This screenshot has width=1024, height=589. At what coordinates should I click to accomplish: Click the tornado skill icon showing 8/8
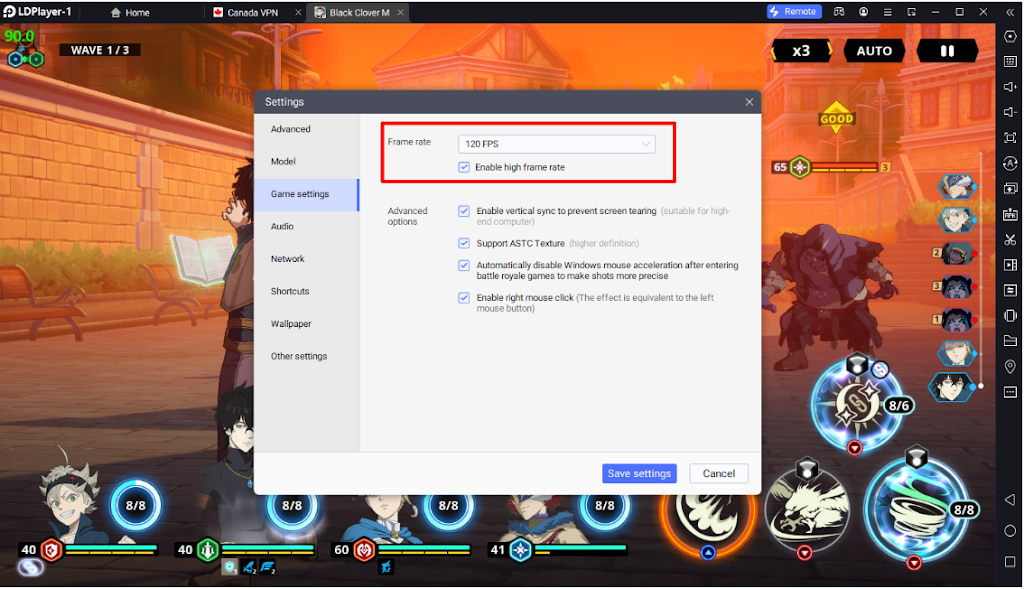point(916,509)
